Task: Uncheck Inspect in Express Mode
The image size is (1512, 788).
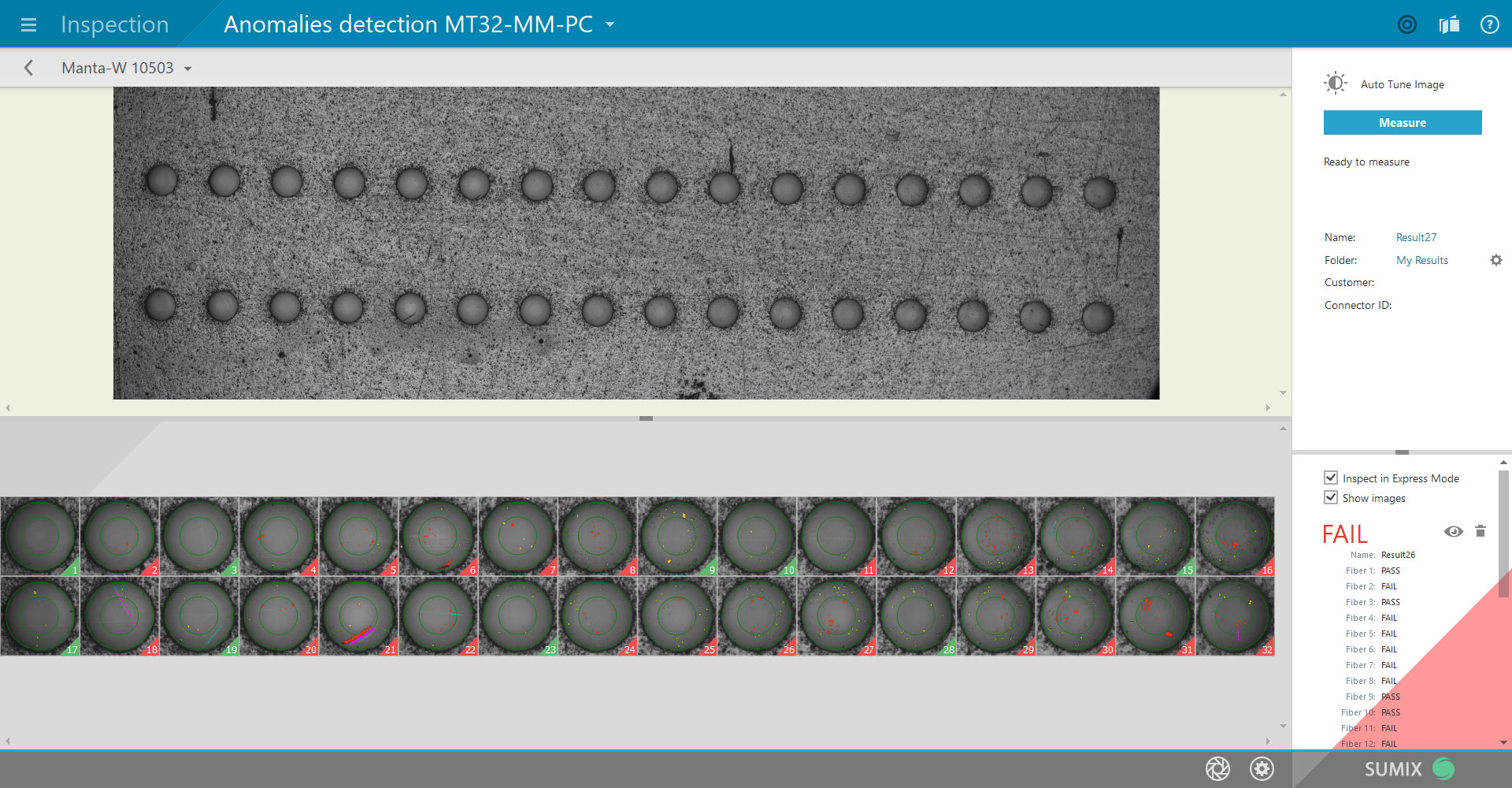Action: 1331,478
